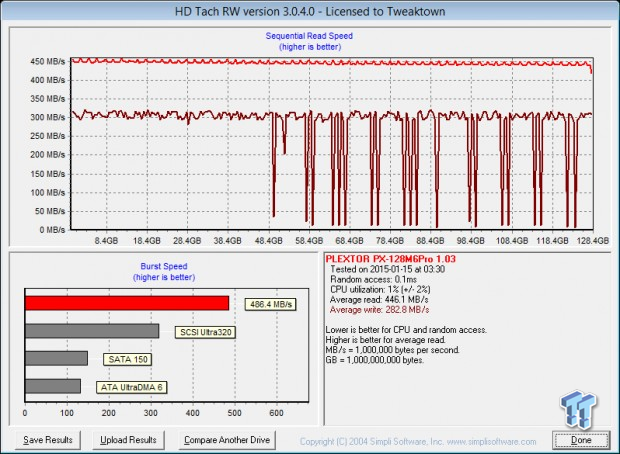
Task: Click the SCSI Ultra320 label
Action: (206, 332)
